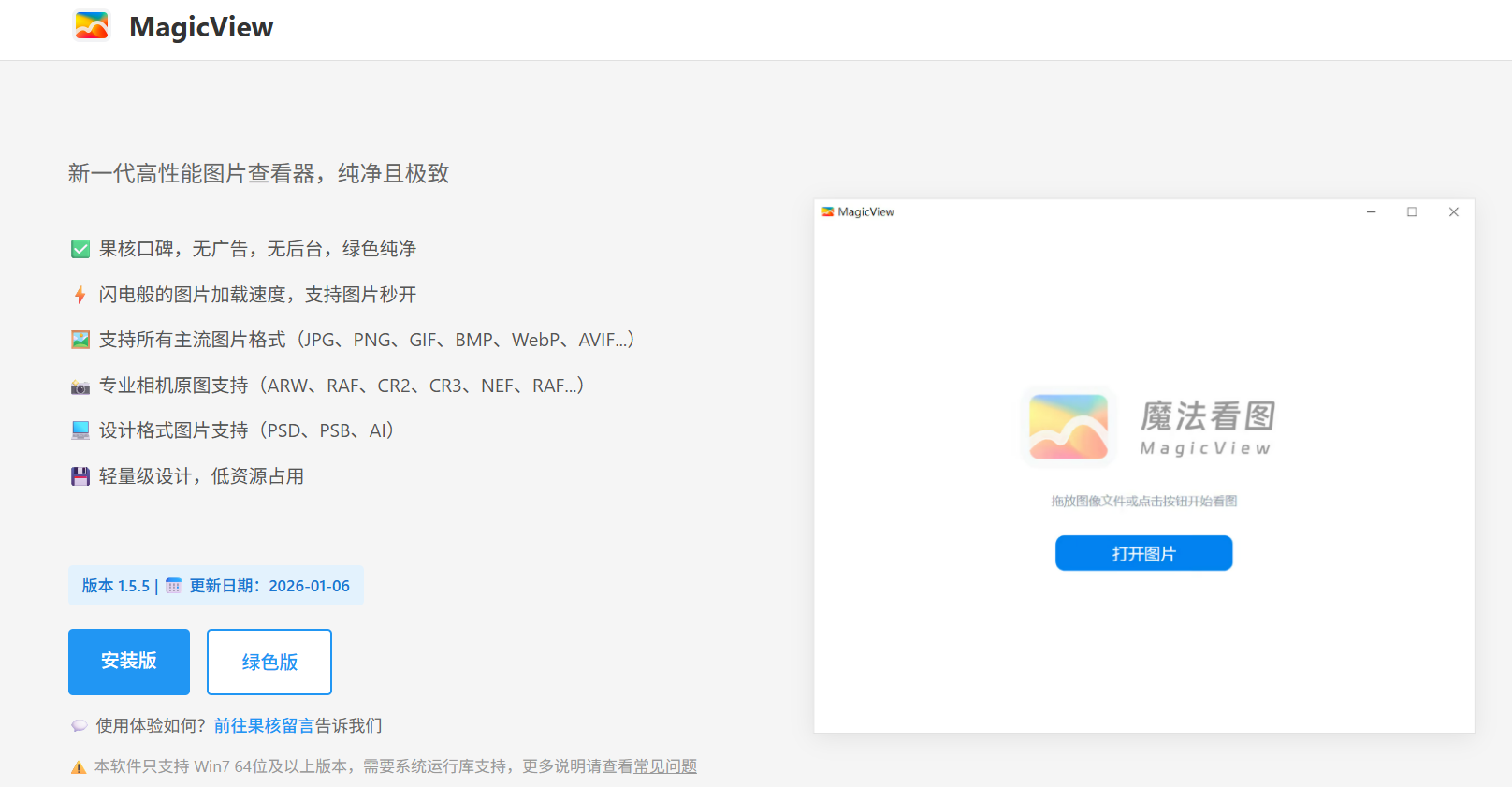Click the calendar icon next to 更新日期

click(x=173, y=586)
